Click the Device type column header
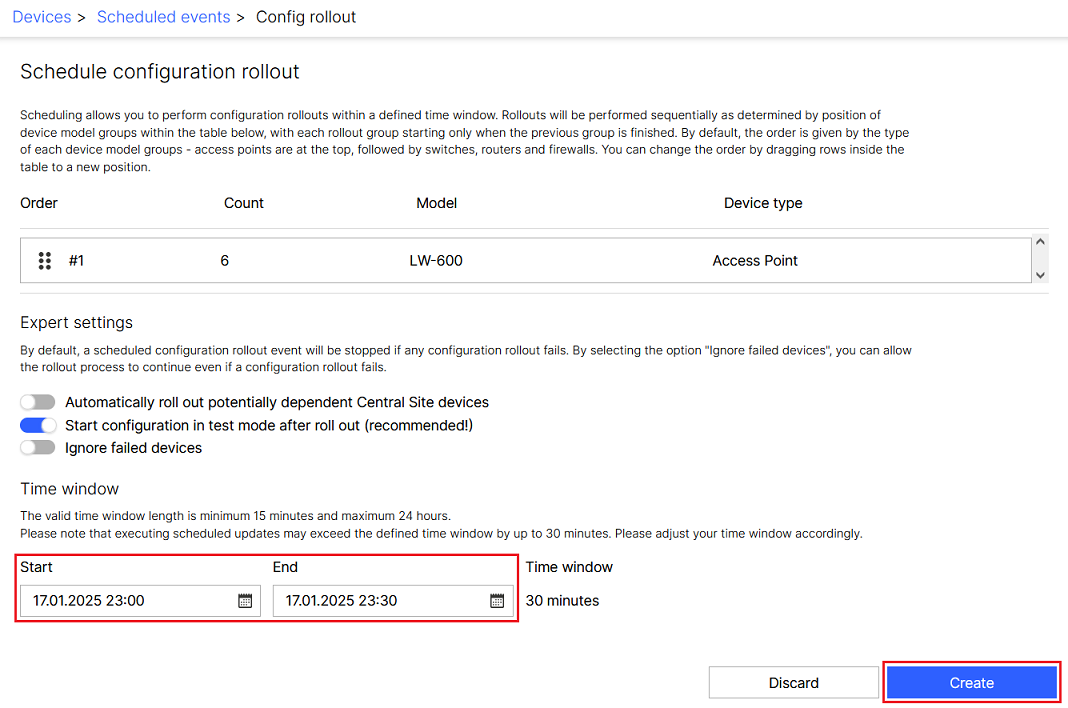 763,203
